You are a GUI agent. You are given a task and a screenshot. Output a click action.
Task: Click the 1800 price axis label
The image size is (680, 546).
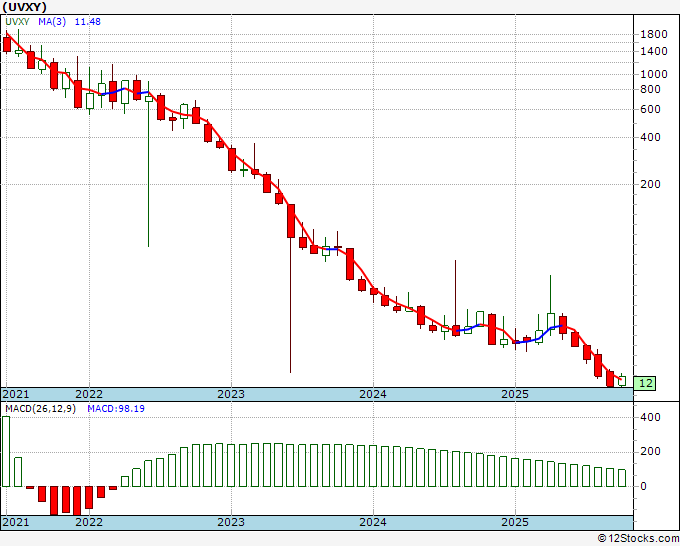pos(654,35)
